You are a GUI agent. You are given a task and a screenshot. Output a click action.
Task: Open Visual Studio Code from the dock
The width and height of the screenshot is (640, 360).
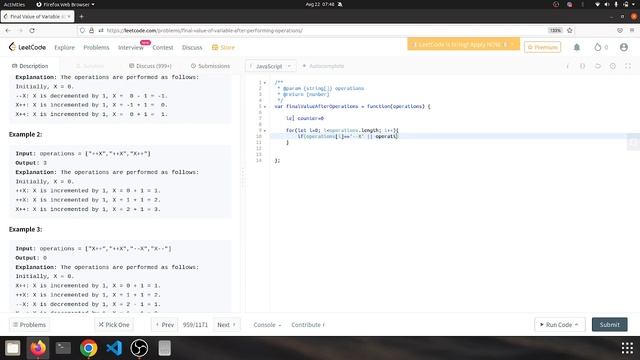pos(114,348)
